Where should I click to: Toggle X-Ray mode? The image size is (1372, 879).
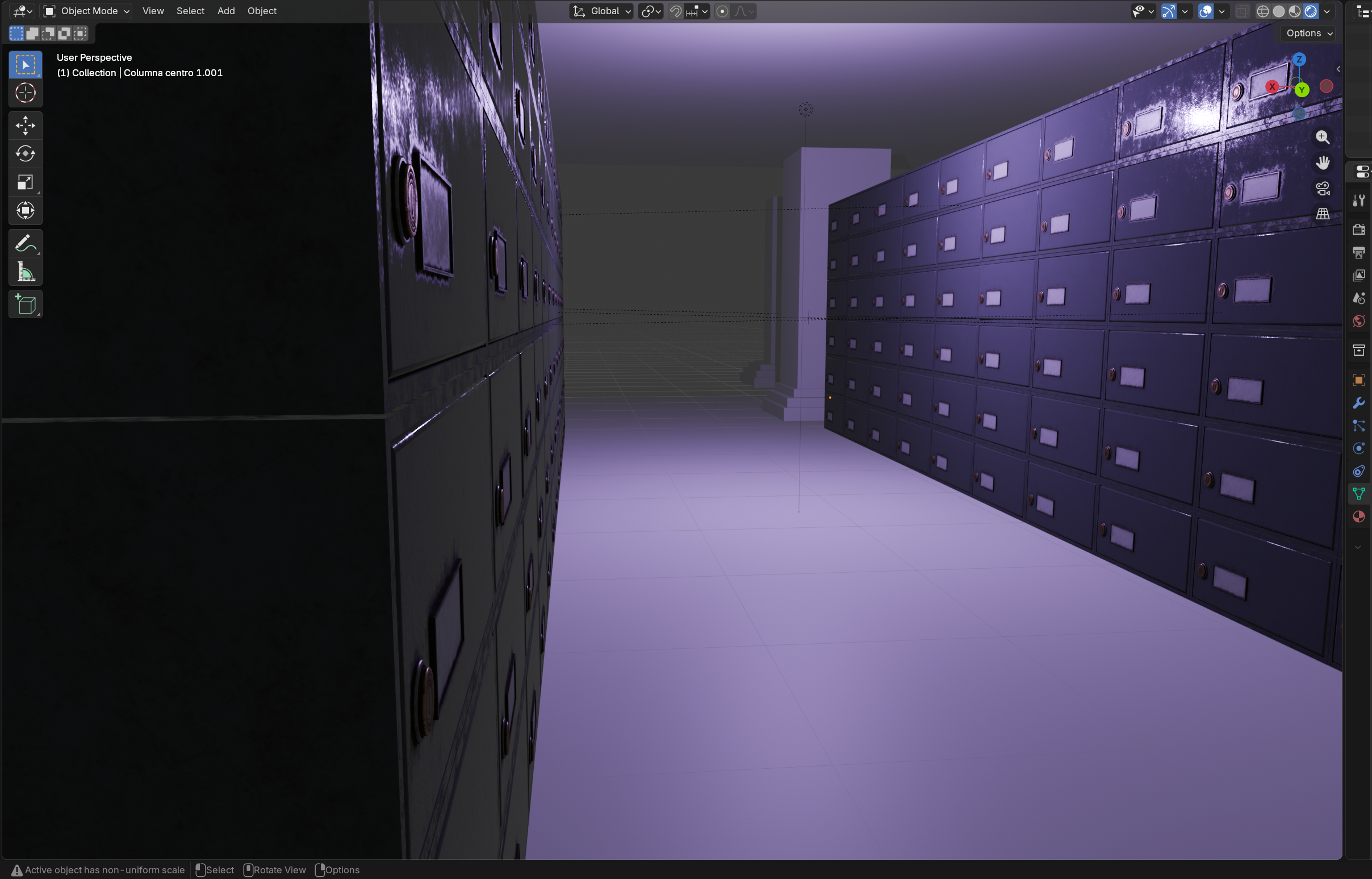point(1242,11)
